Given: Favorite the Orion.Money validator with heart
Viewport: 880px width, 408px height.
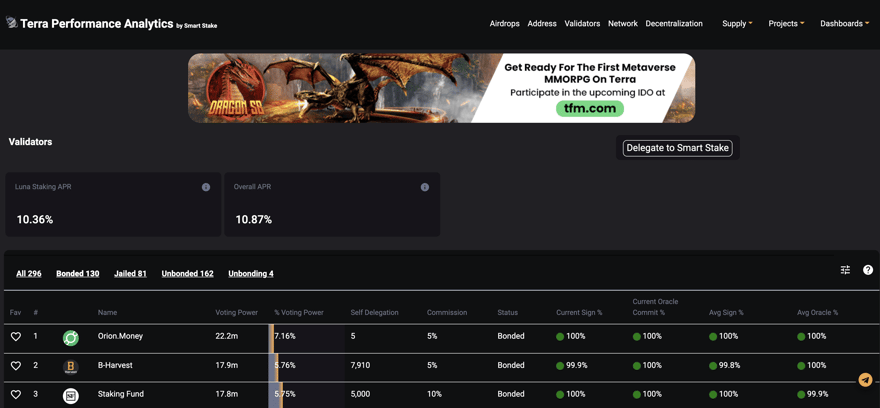Looking at the screenshot, I should (x=16, y=336).
